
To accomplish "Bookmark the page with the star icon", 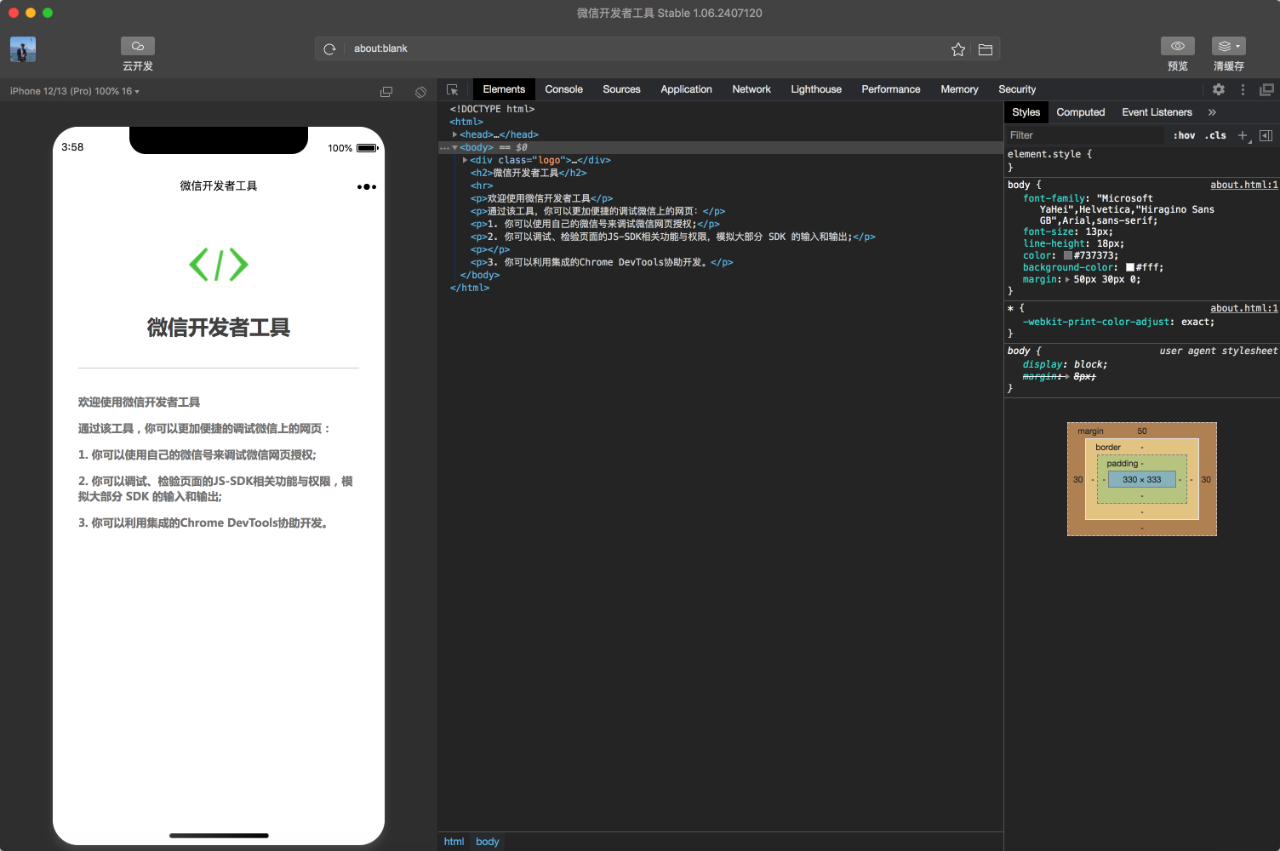I will (x=958, y=49).
